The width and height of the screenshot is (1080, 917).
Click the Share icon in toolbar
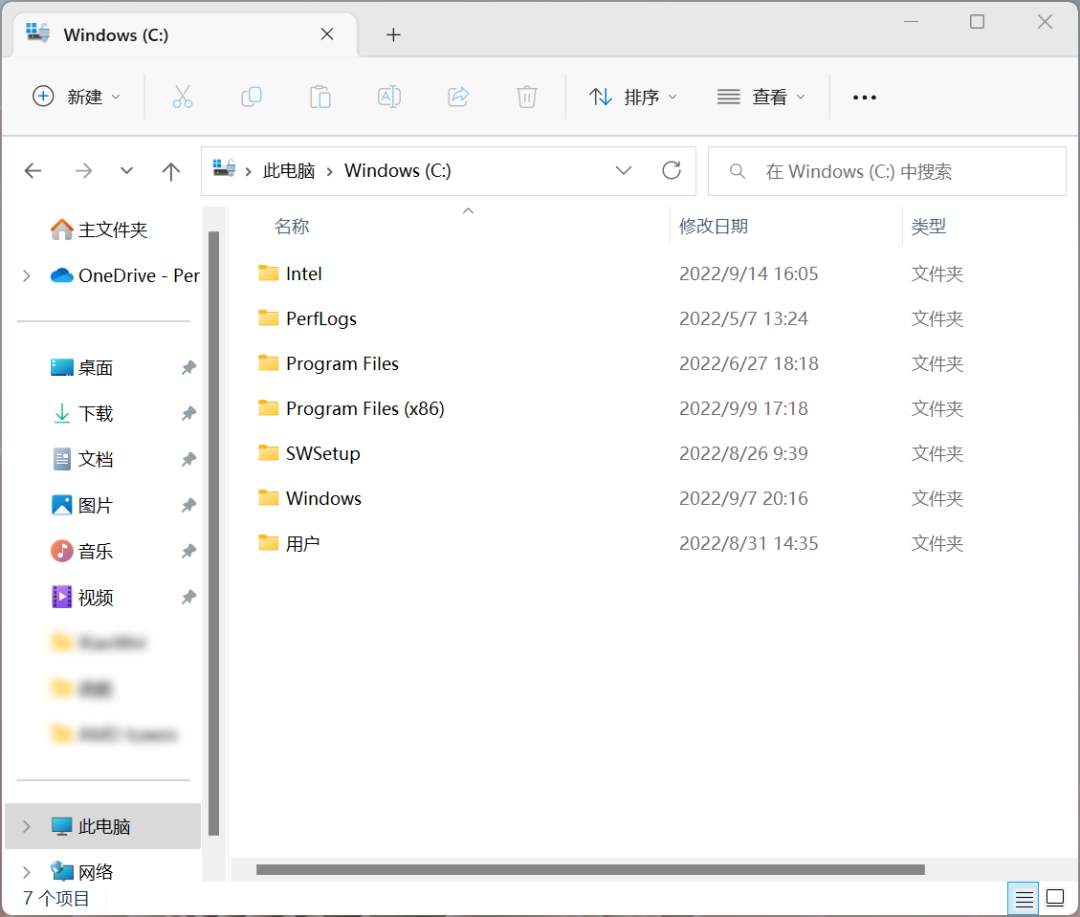[x=458, y=97]
